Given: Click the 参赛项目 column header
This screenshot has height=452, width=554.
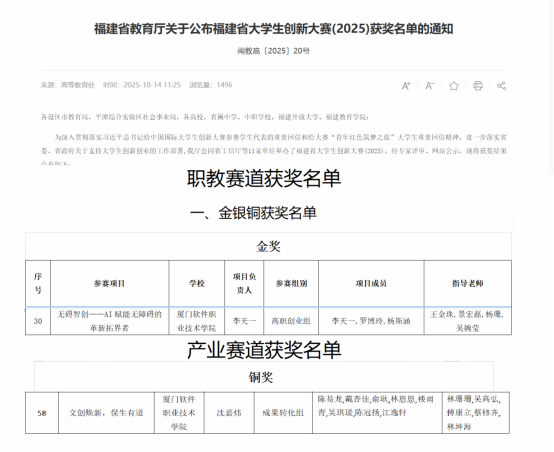Looking at the screenshot, I should pos(110,283).
